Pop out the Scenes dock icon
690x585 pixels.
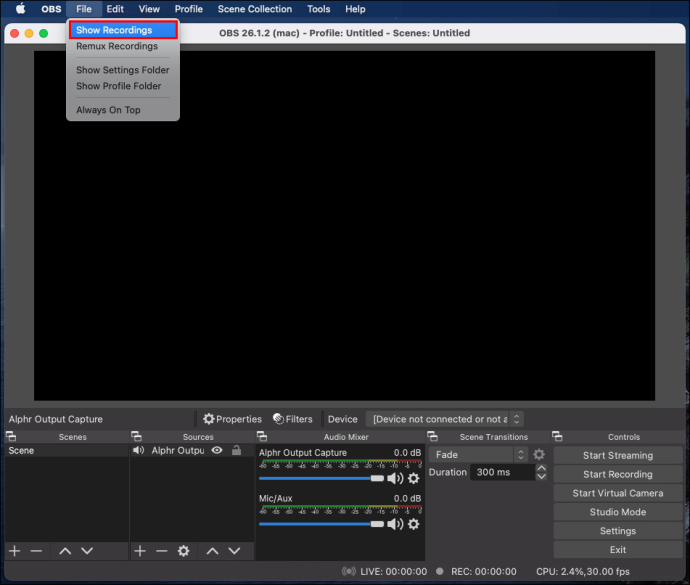pos(11,436)
